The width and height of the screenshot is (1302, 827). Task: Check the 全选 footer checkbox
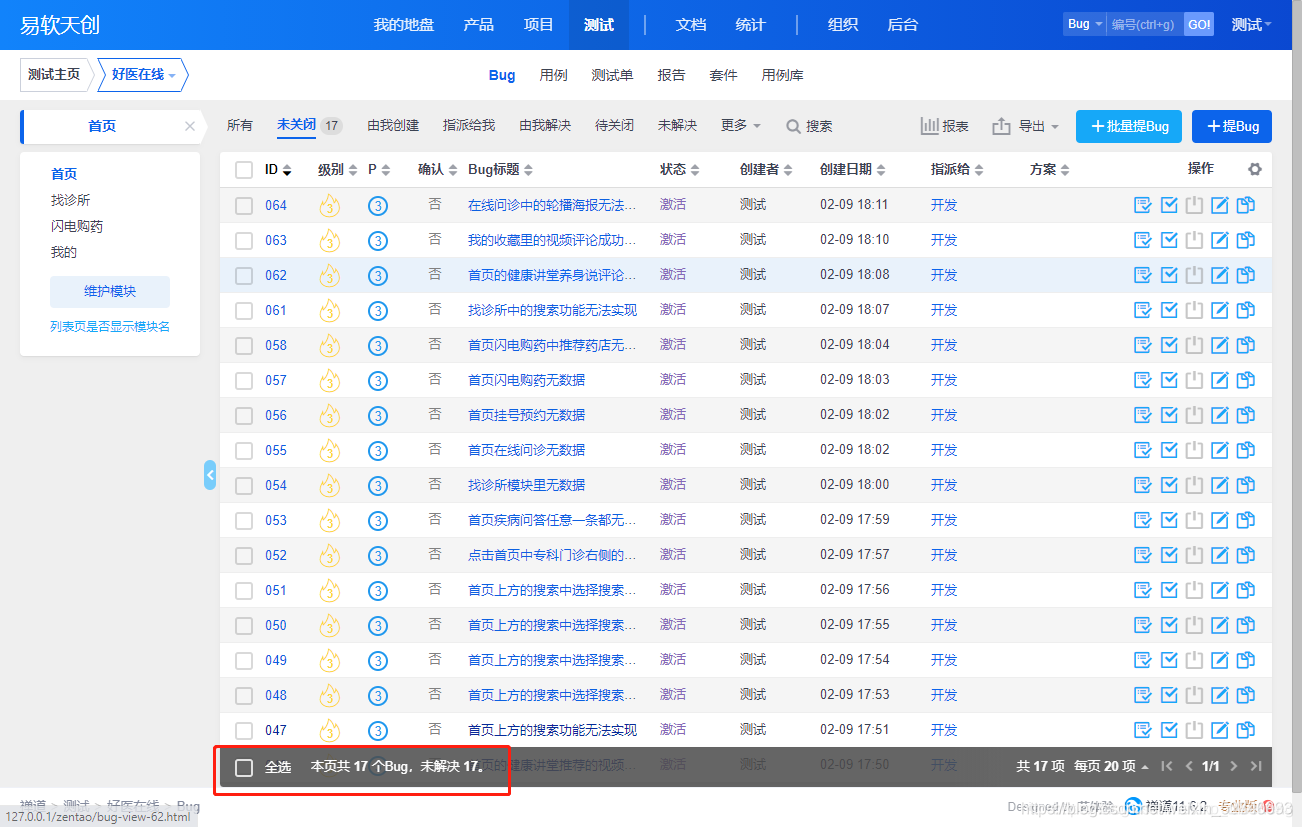click(244, 767)
